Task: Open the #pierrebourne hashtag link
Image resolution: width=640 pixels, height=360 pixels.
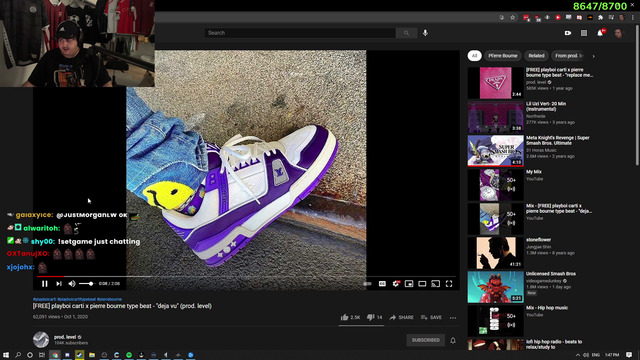Action: point(109,299)
